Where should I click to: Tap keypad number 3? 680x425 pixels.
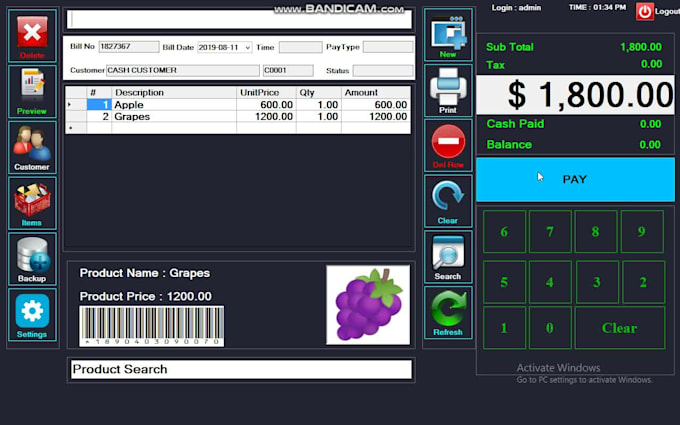coord(597,282)
